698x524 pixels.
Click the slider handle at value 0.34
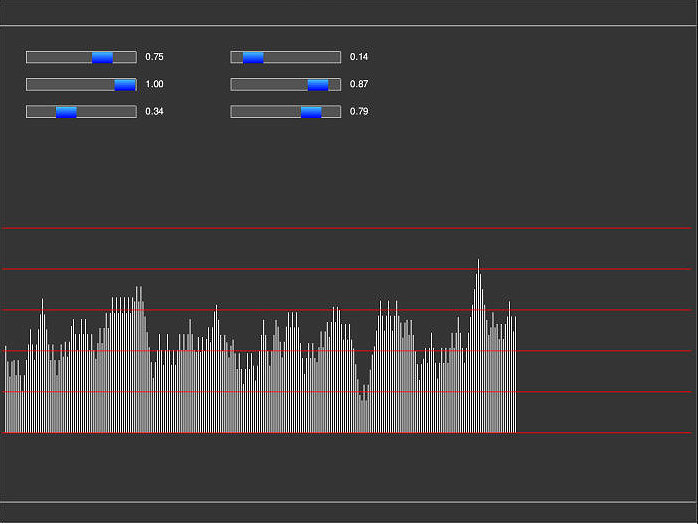click(66, 112)
